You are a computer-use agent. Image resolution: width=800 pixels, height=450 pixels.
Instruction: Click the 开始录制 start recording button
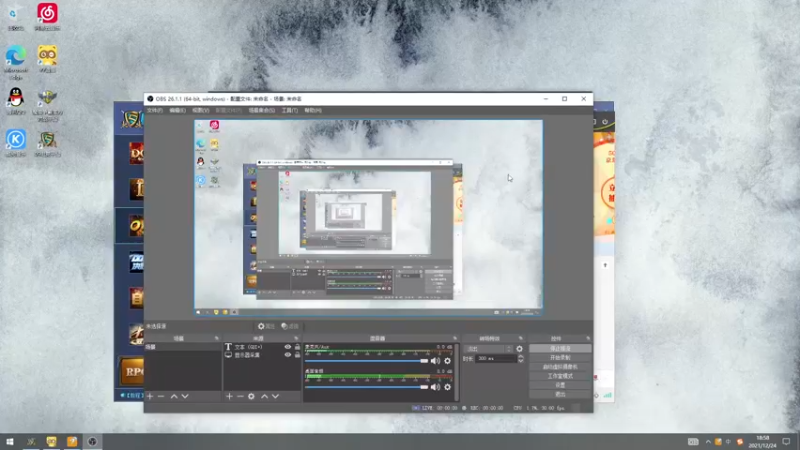560,358
